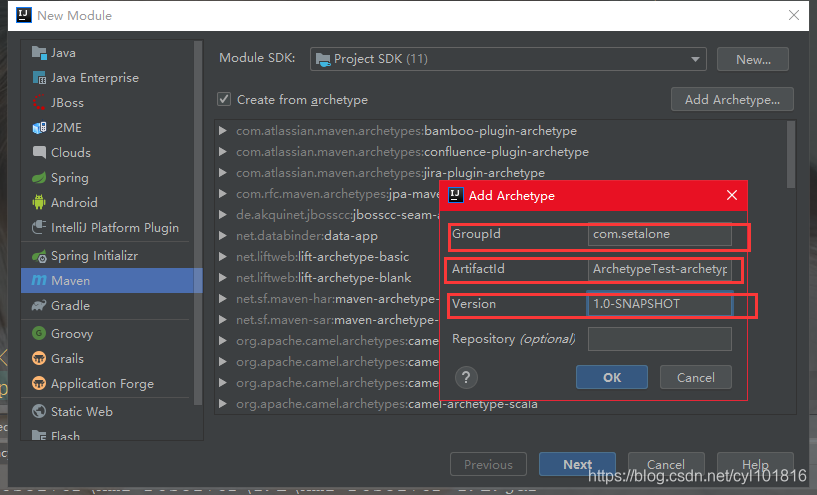Choose the Groovy icon
817x495 pixels.
[39, 333]
